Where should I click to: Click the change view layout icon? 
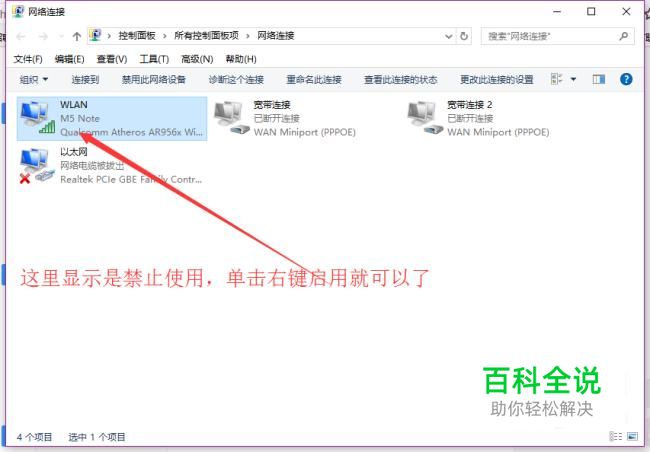pyautogui.click(x=556, y=79)
